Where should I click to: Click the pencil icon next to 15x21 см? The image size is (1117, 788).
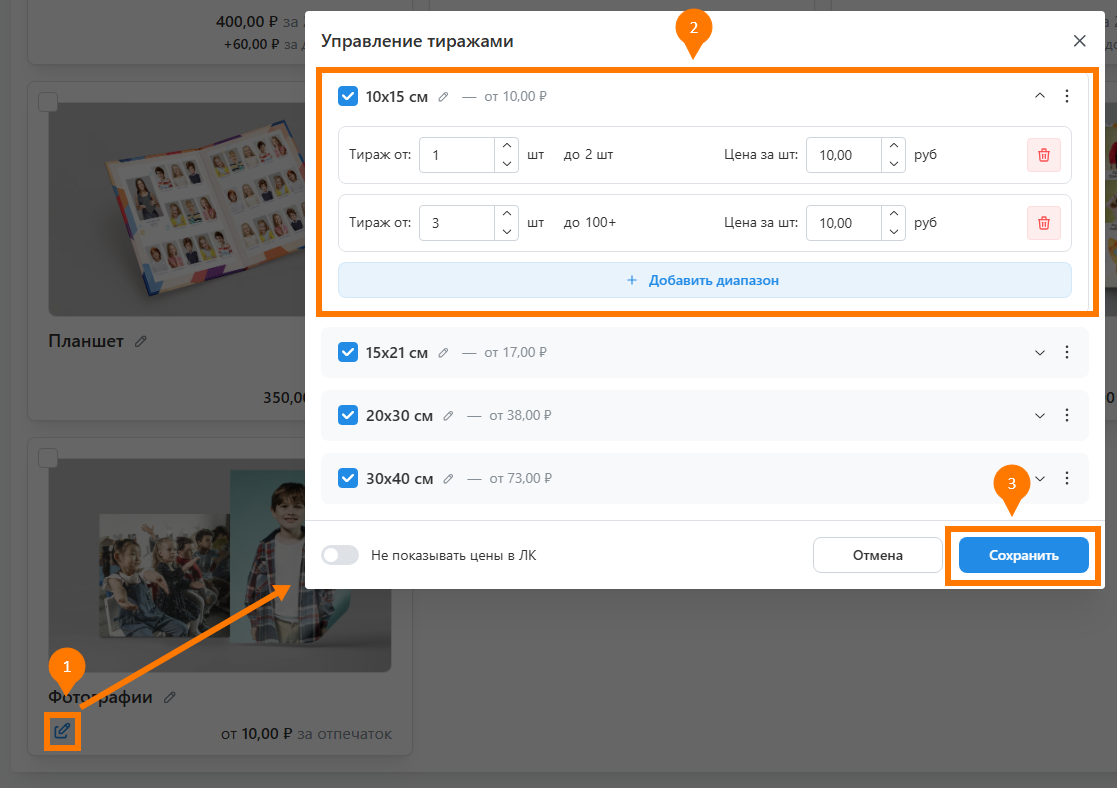444,353
